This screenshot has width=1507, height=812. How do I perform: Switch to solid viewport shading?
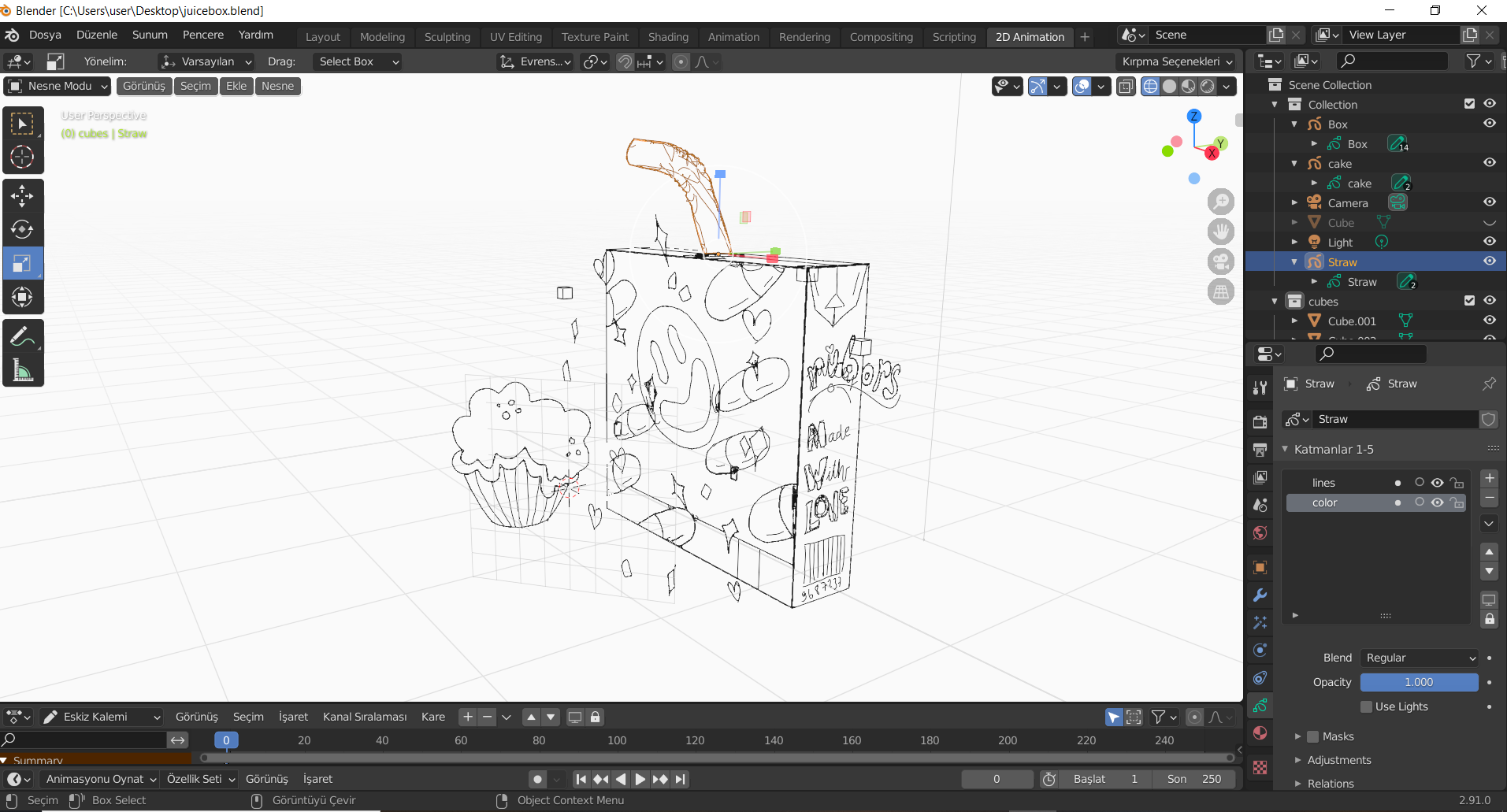(x=1170, y=86)
